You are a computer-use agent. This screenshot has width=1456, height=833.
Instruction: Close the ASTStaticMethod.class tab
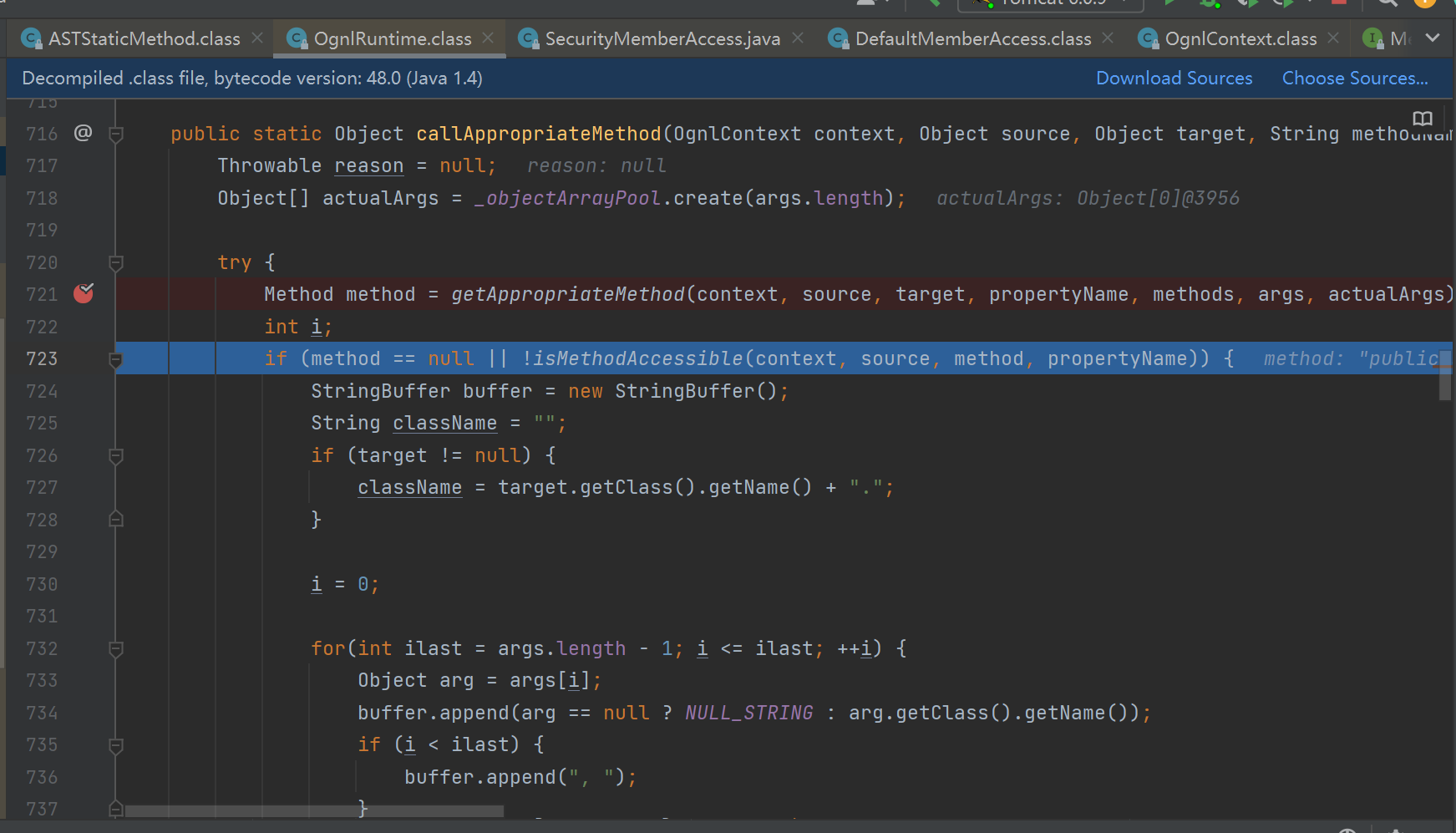257,38
